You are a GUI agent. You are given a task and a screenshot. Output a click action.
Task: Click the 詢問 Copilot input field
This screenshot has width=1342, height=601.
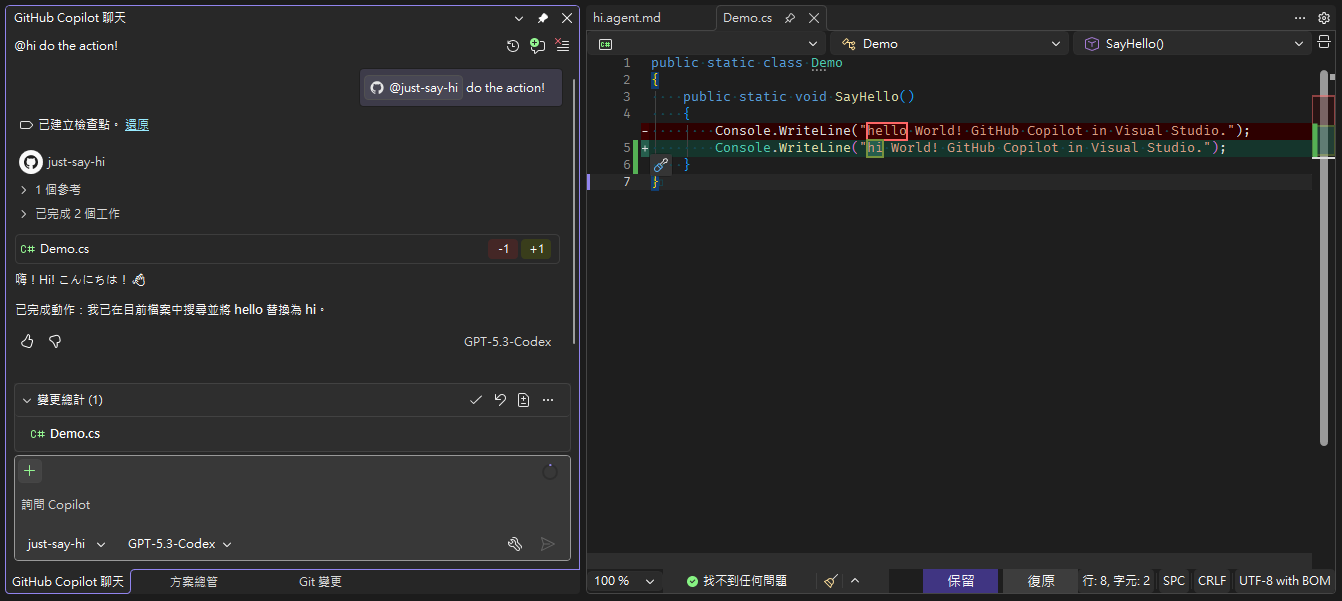click(x=293, y=505)
